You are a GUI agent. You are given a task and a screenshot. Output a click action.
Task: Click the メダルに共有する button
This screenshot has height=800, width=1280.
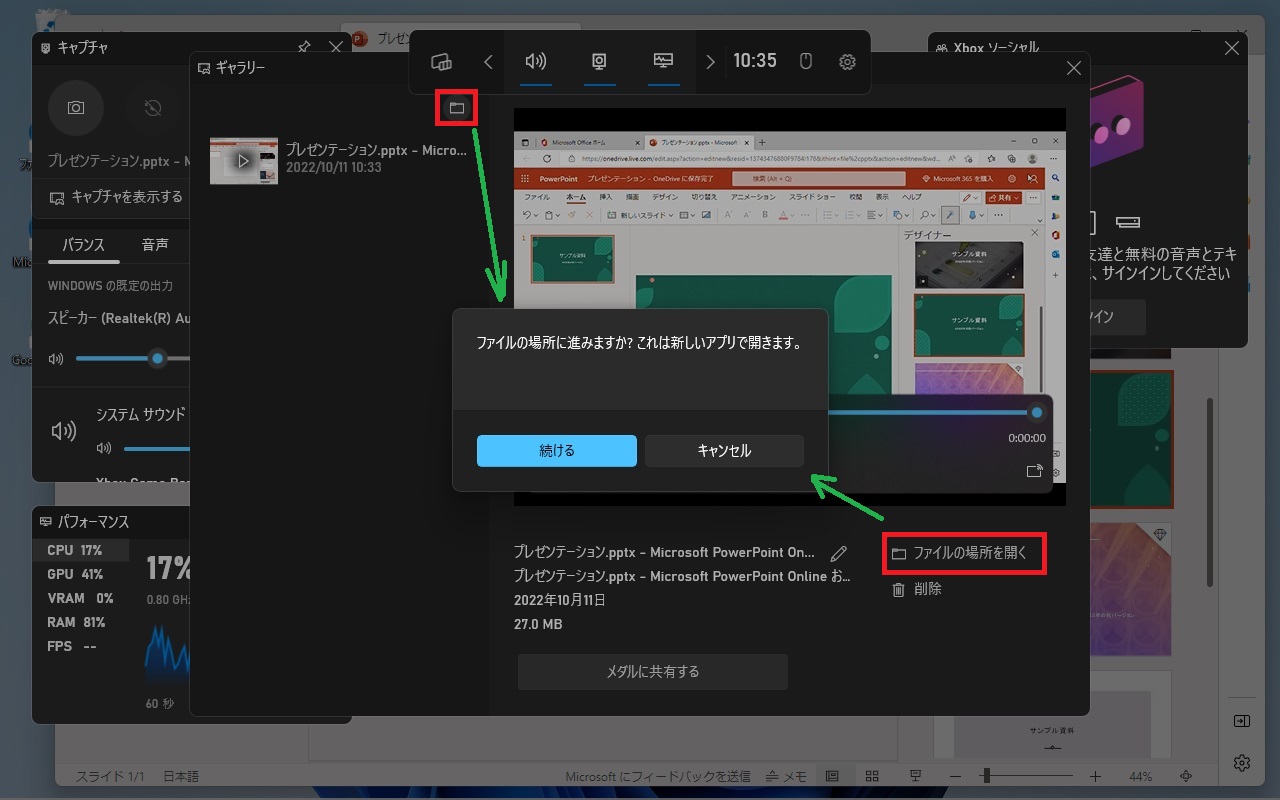[x=653, y=672]
